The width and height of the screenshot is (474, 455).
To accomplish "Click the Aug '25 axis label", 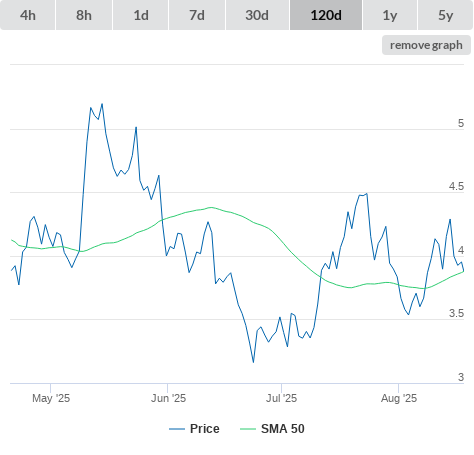I will click(399, 398).
